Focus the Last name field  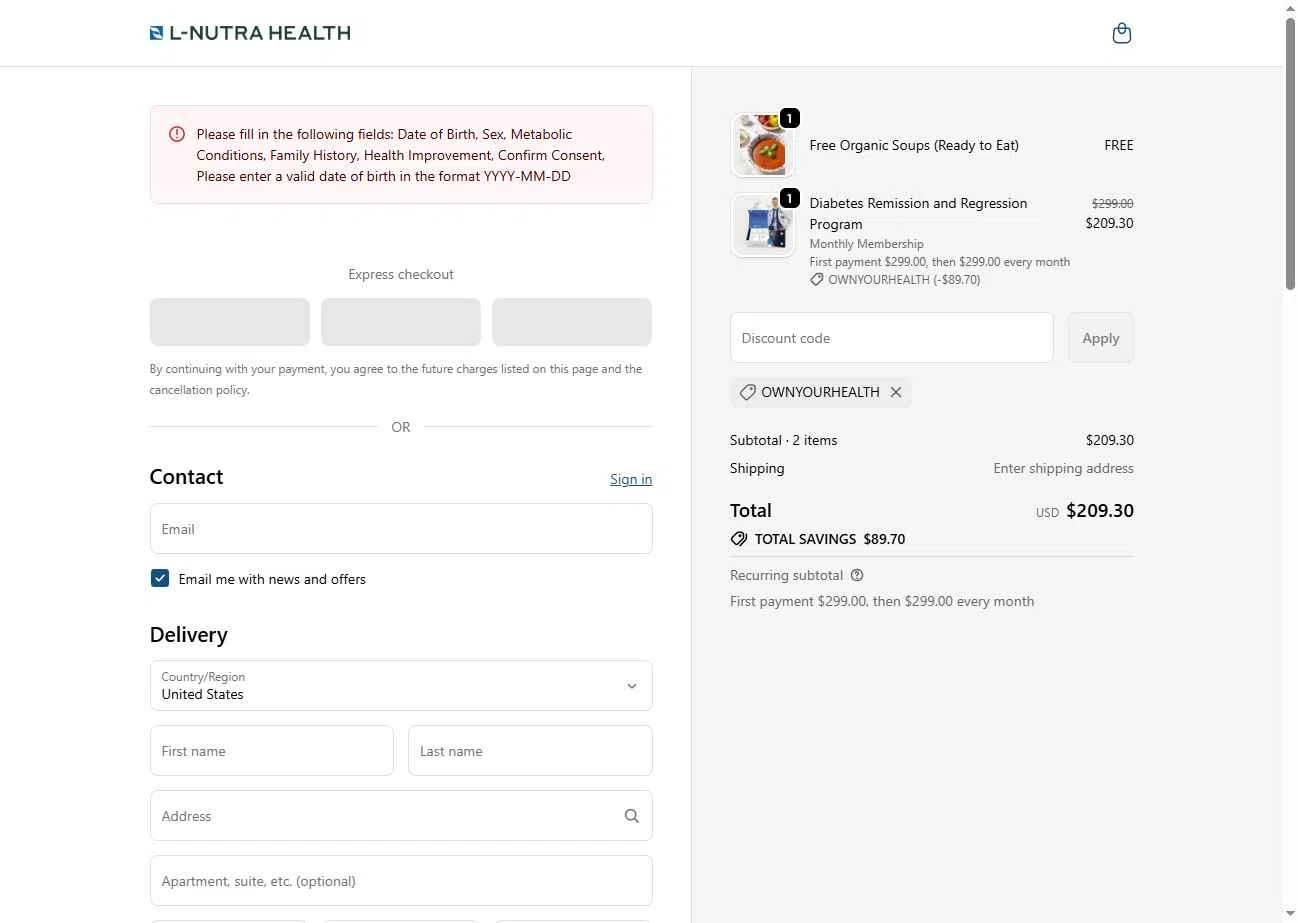pos(530,751)
